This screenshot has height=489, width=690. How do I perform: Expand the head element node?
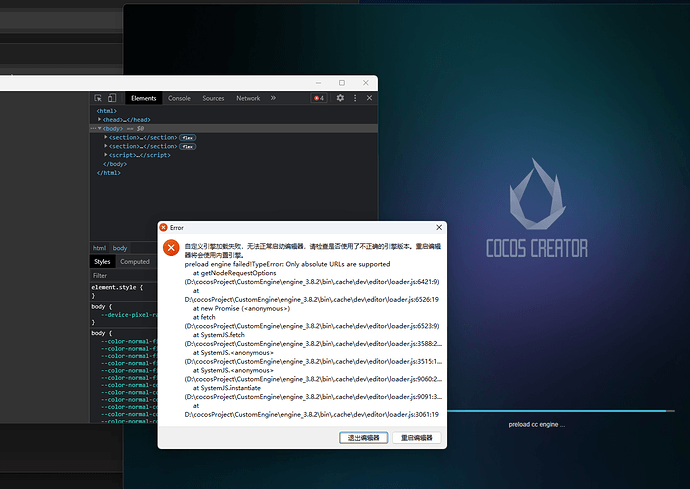99,119
